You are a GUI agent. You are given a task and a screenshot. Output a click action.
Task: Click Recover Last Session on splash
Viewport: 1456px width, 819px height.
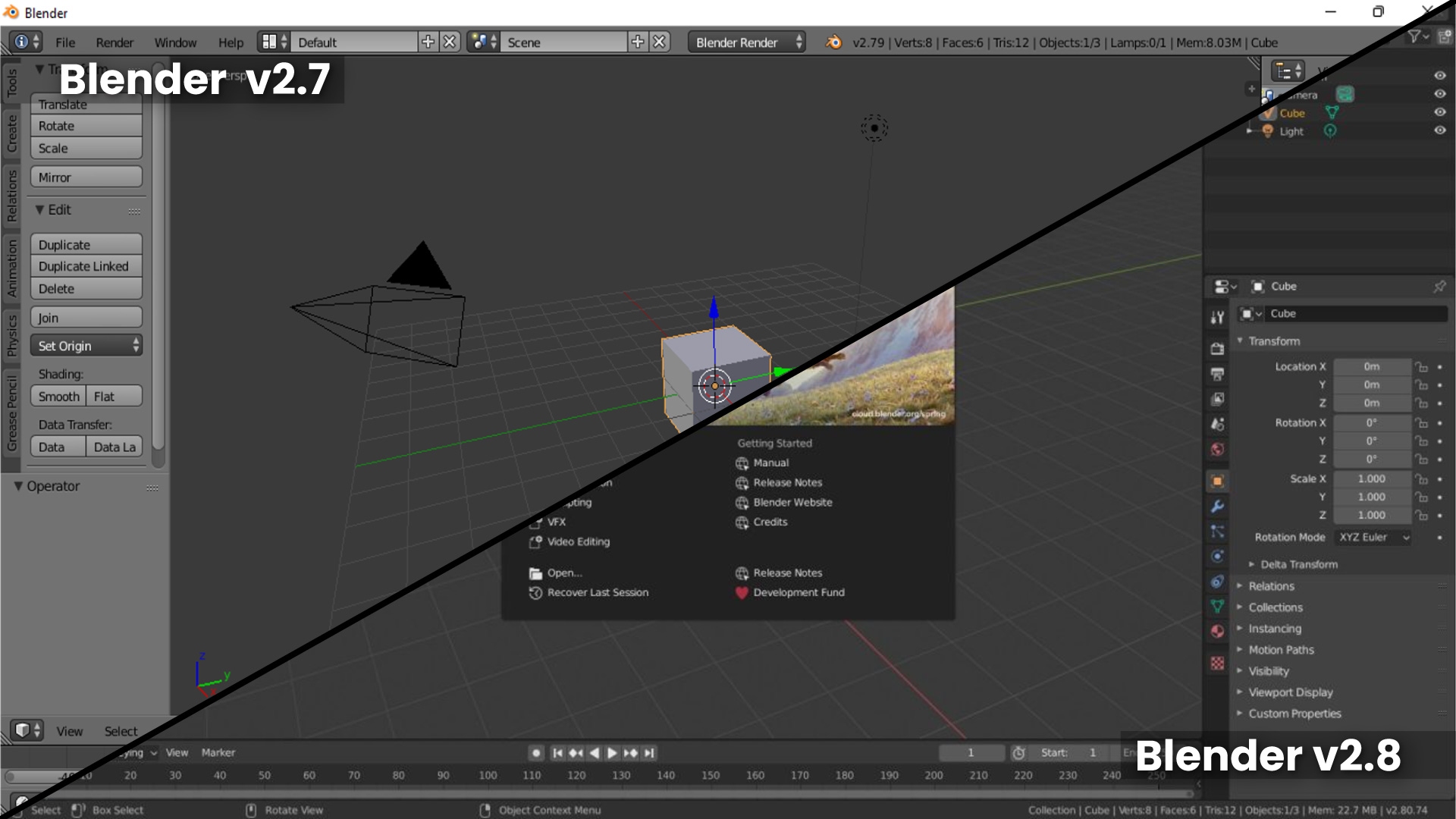[588, 593]
